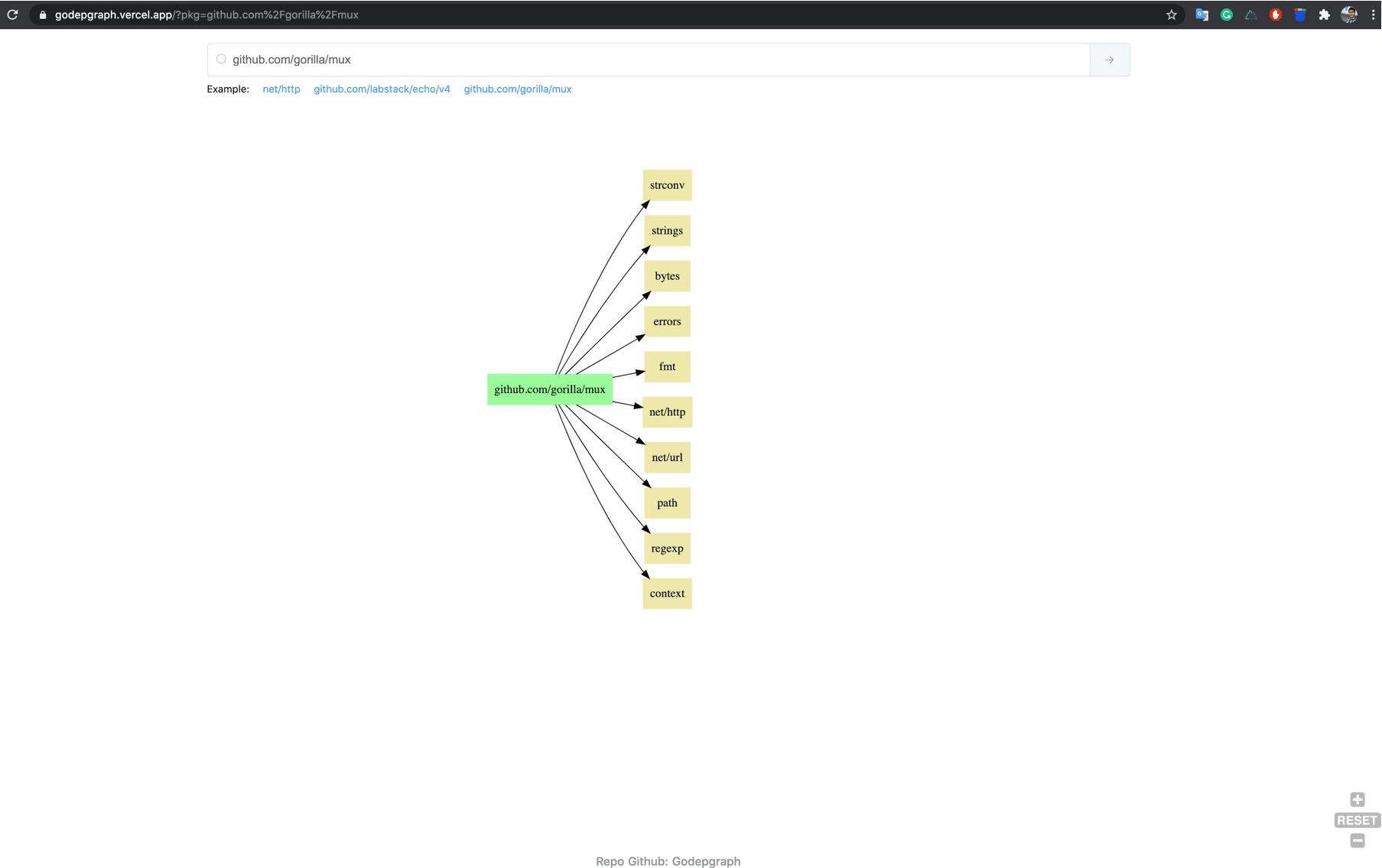1382x868 pixels.
Task: Submit search with the arrow button
Action: (x=1109, y=60)
